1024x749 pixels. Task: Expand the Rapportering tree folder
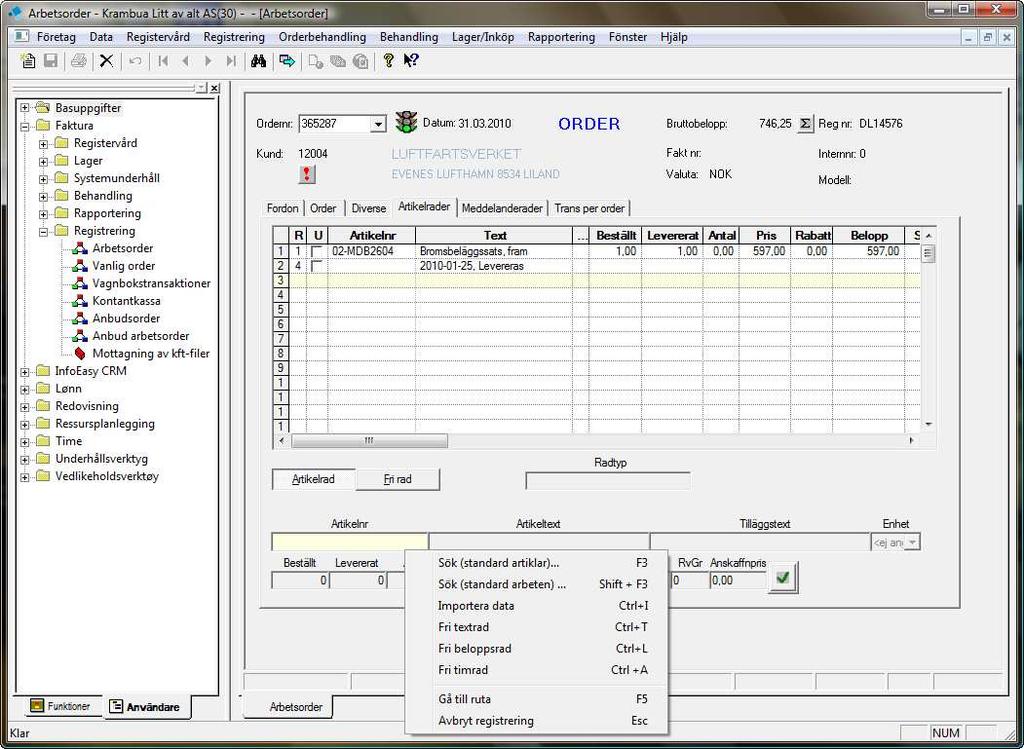(43, 214)
